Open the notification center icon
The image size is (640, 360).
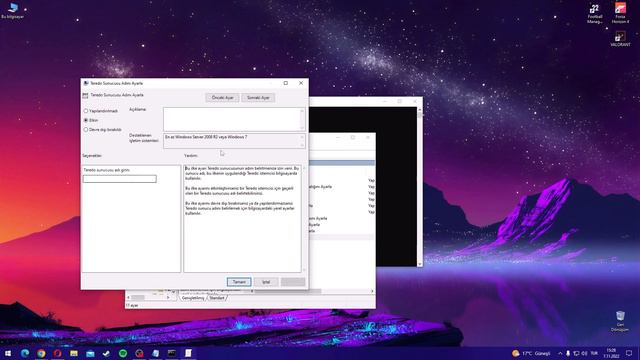pos(629,353)
